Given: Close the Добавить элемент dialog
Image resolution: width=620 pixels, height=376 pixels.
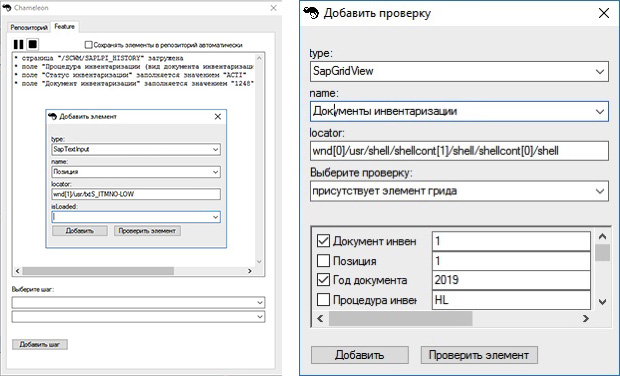Looking at the screenshot, I should click(x=218, y=116).
